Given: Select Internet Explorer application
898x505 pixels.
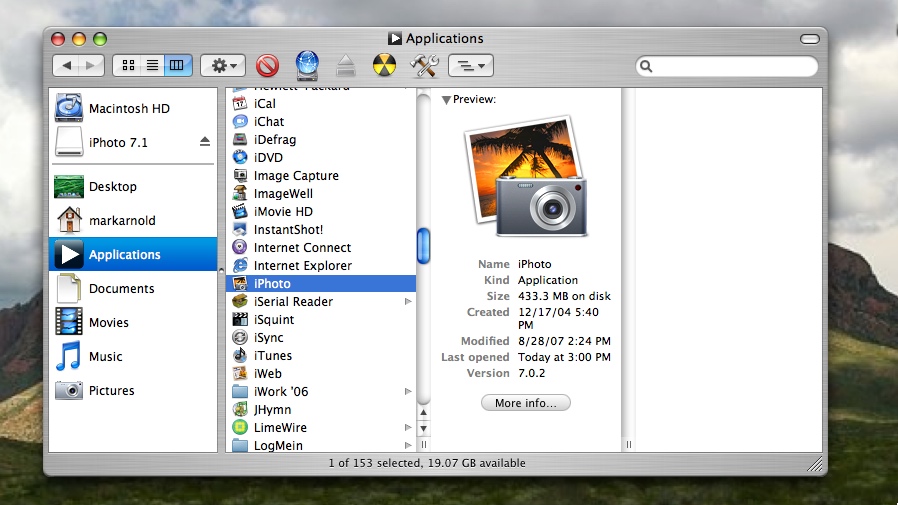Looking at the screenshot, I should click(x=321, y=266).
